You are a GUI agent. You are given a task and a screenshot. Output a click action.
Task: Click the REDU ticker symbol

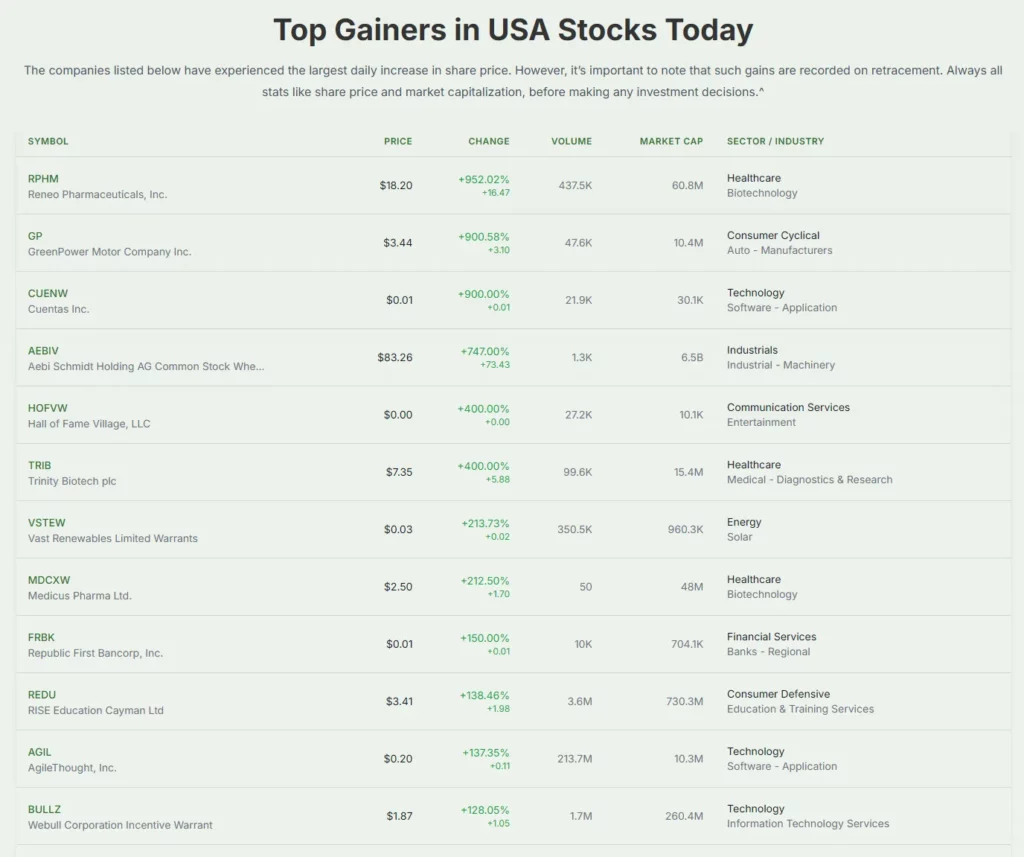tap(42, 695)
